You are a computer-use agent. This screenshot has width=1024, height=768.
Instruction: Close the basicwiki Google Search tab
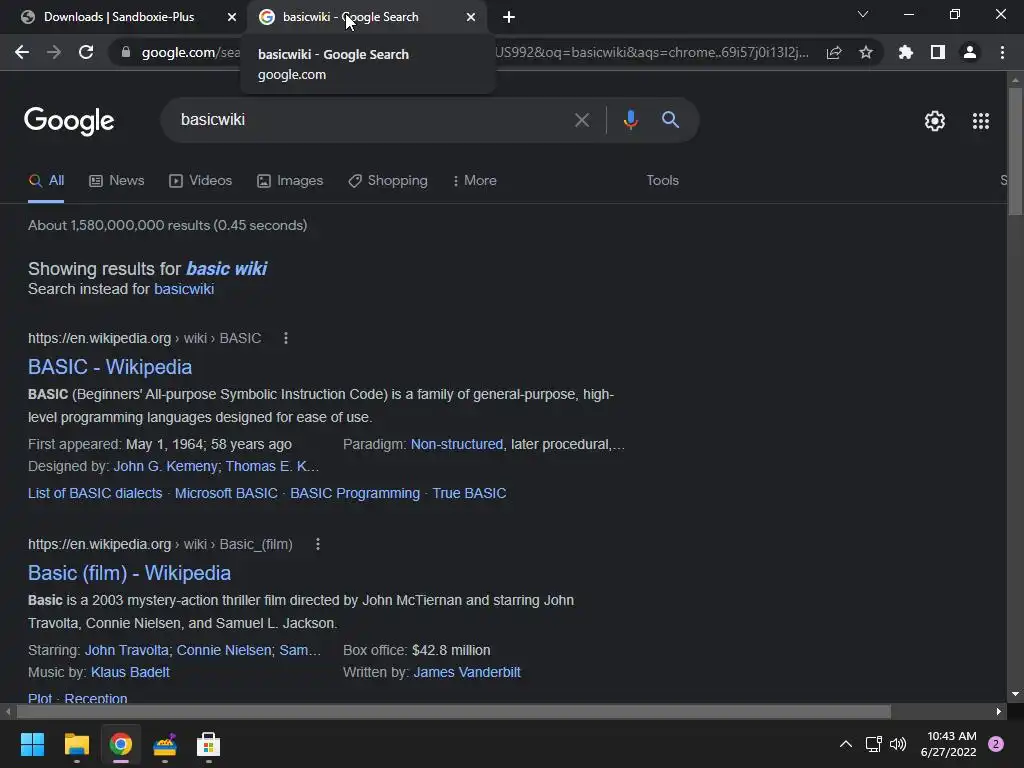click(x=471, y=17)
